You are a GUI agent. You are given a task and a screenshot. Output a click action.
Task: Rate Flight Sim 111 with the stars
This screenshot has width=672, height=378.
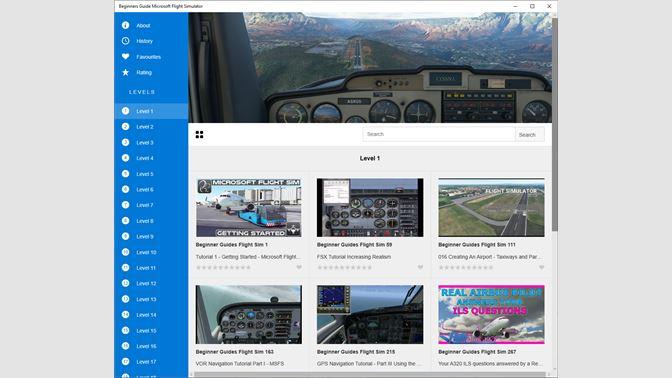pos(465,267)
